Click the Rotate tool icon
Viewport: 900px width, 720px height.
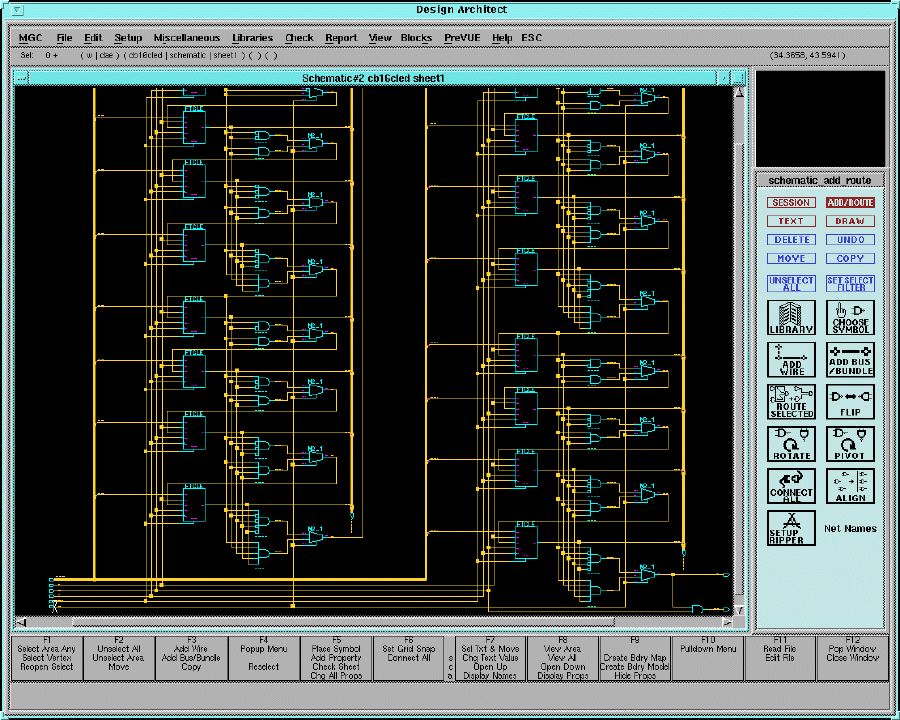[792, 443]
